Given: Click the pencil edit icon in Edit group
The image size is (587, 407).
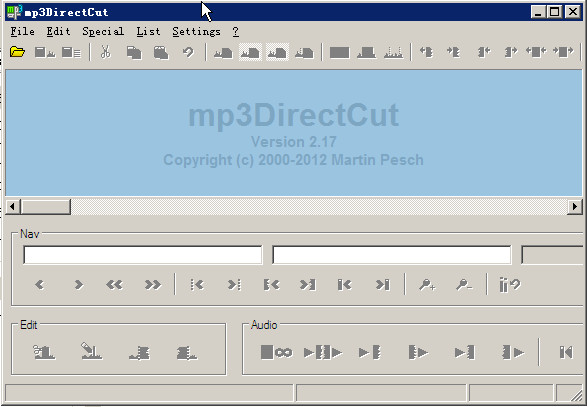Looking at the screenshot, I should point(91,351).
